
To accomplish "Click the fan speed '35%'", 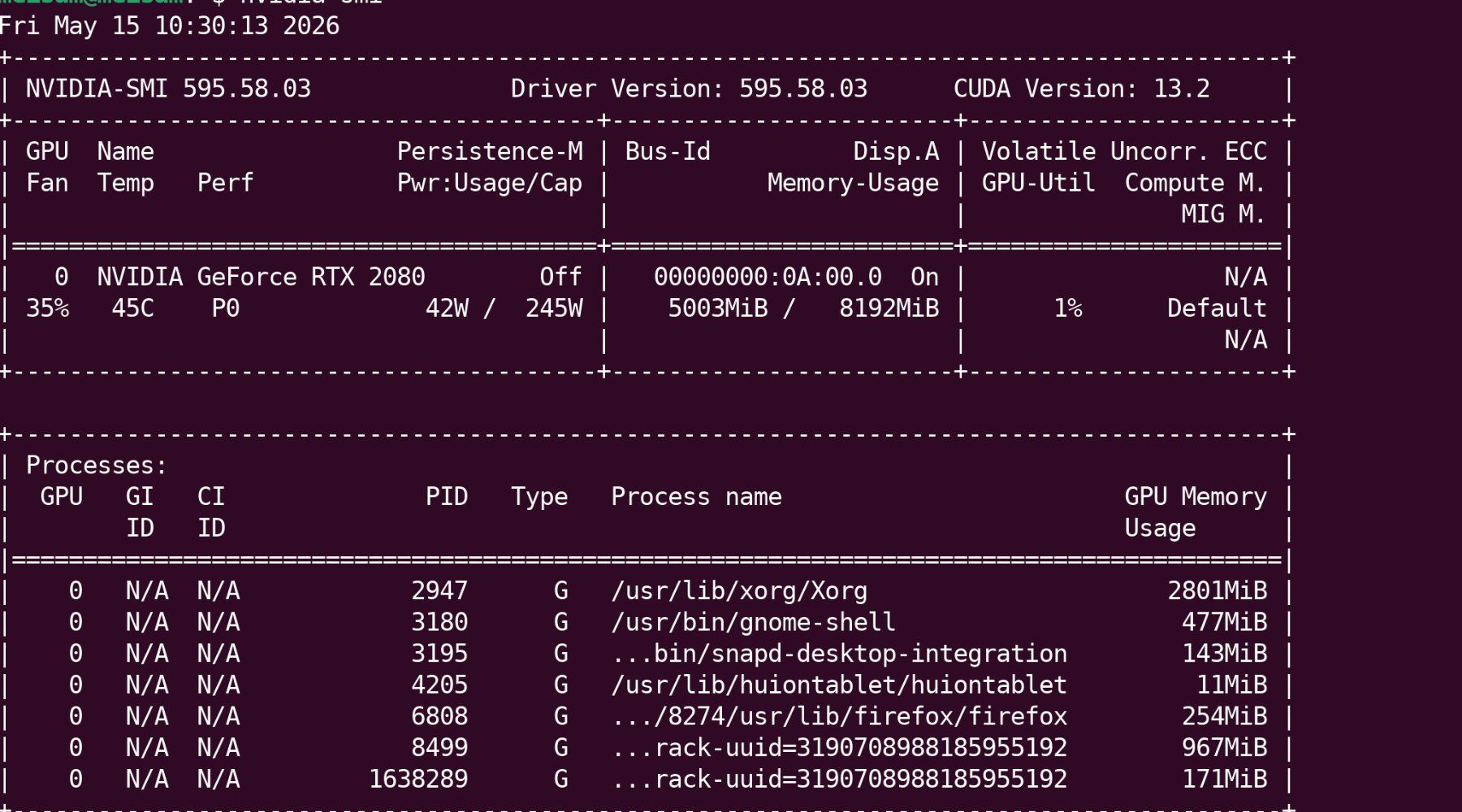I will click(48, 309).
